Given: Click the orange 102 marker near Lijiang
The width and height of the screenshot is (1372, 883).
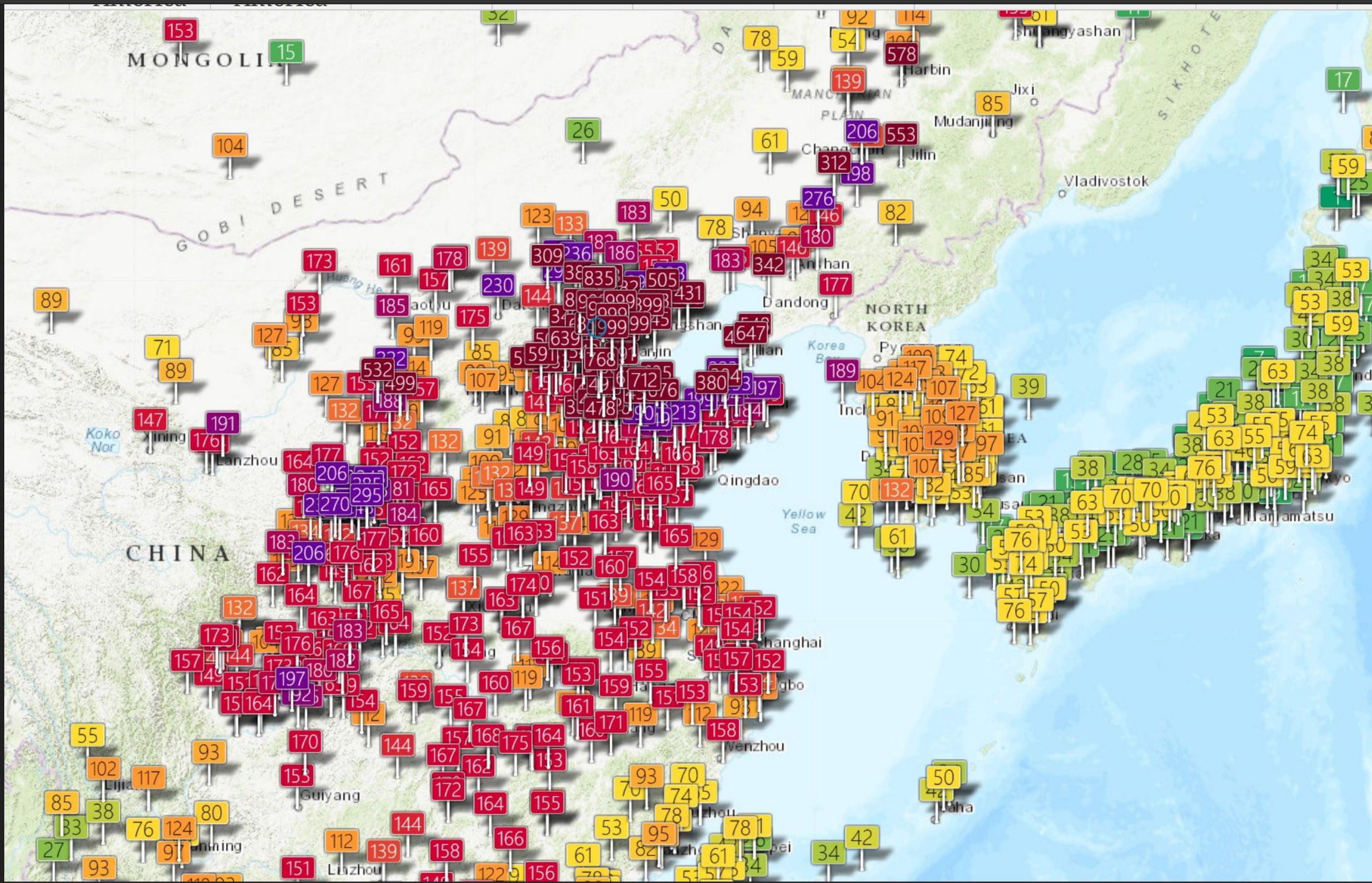Looking at the screenshot, I should 103,768.
